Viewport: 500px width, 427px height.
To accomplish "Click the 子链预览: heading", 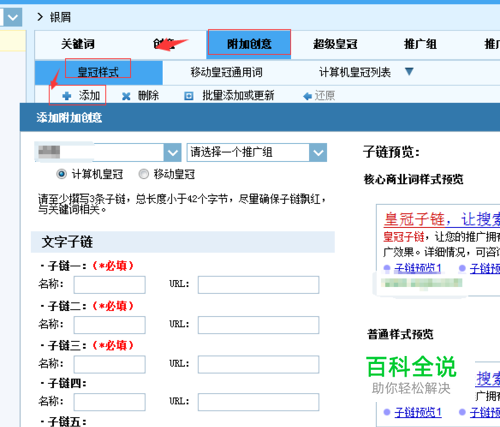I will tap(391, 152).
